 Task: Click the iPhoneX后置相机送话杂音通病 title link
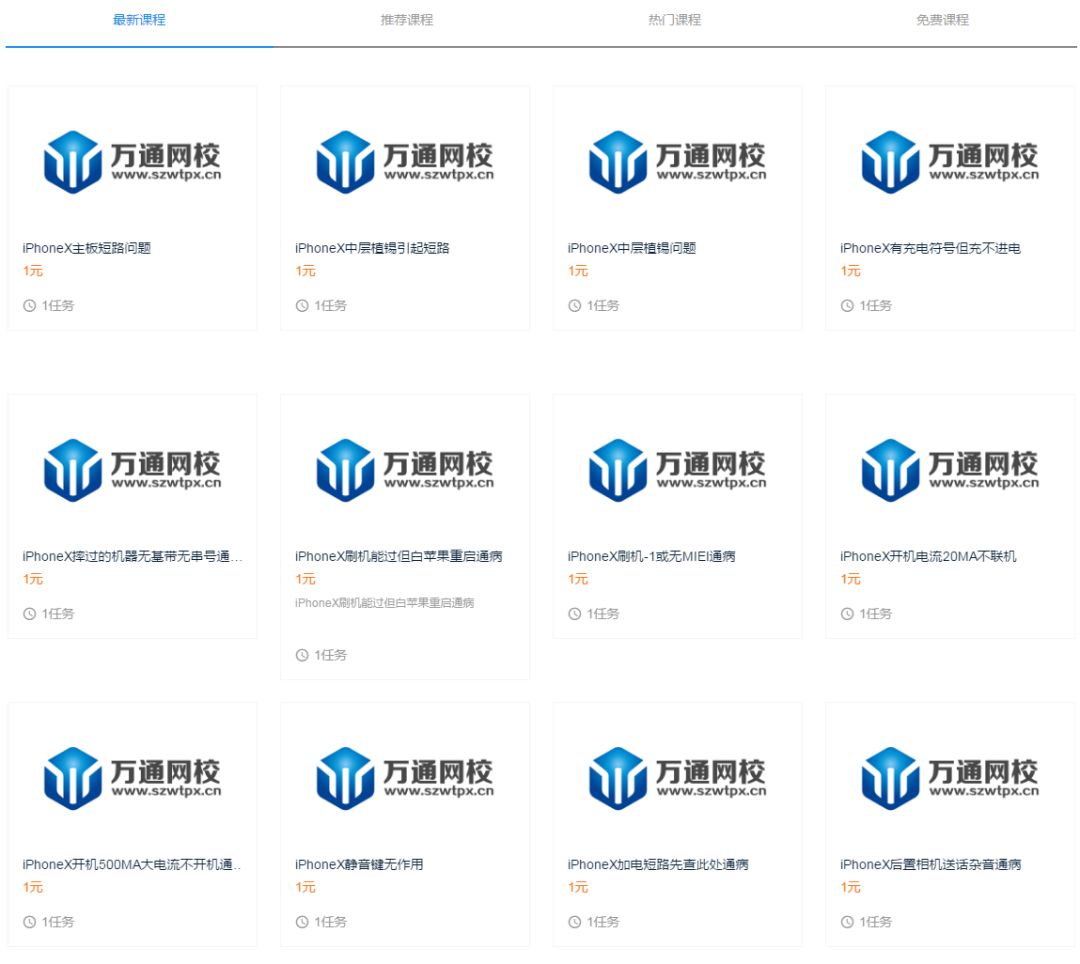pyautogui.click(x=931, y=864)
